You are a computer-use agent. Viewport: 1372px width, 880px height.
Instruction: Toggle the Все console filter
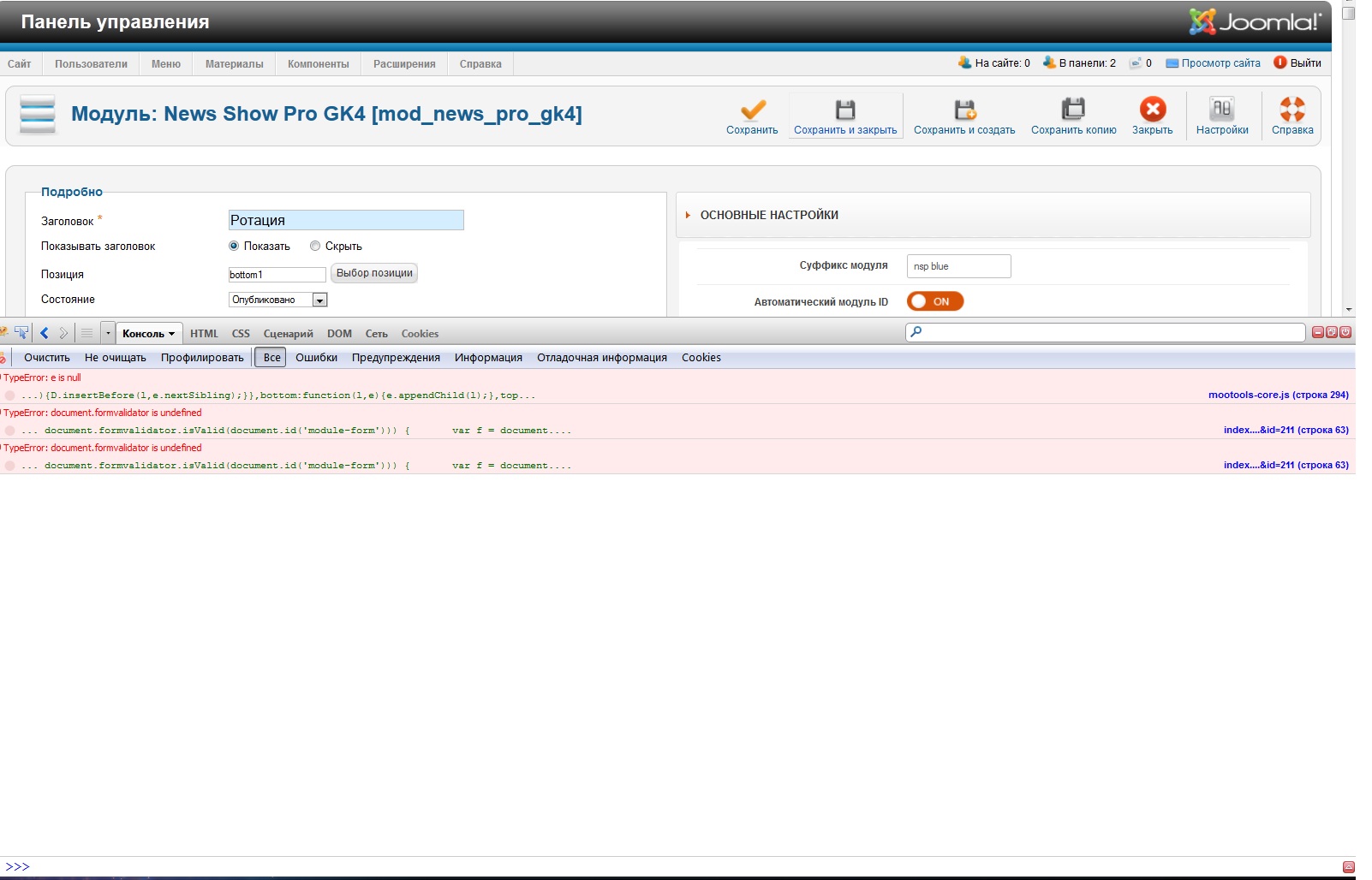(272, 358)
